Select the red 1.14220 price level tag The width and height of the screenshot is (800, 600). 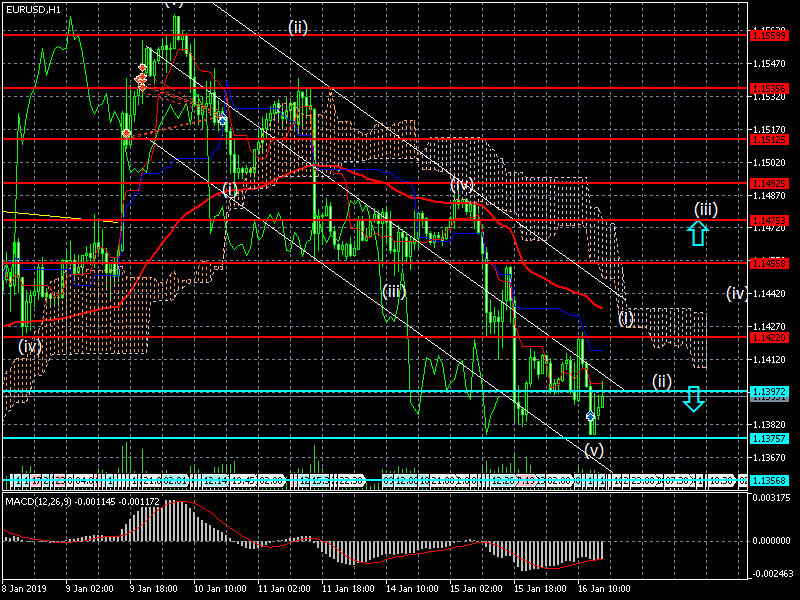pos(769,337)
